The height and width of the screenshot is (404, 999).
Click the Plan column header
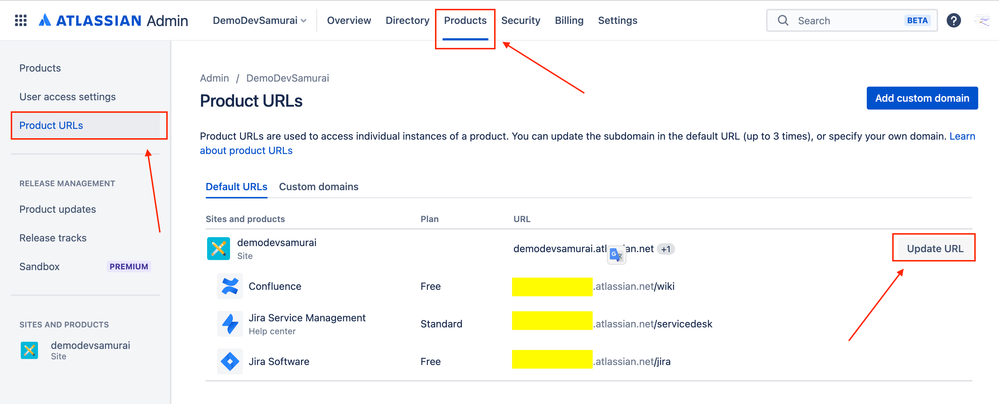coord(429,219)
